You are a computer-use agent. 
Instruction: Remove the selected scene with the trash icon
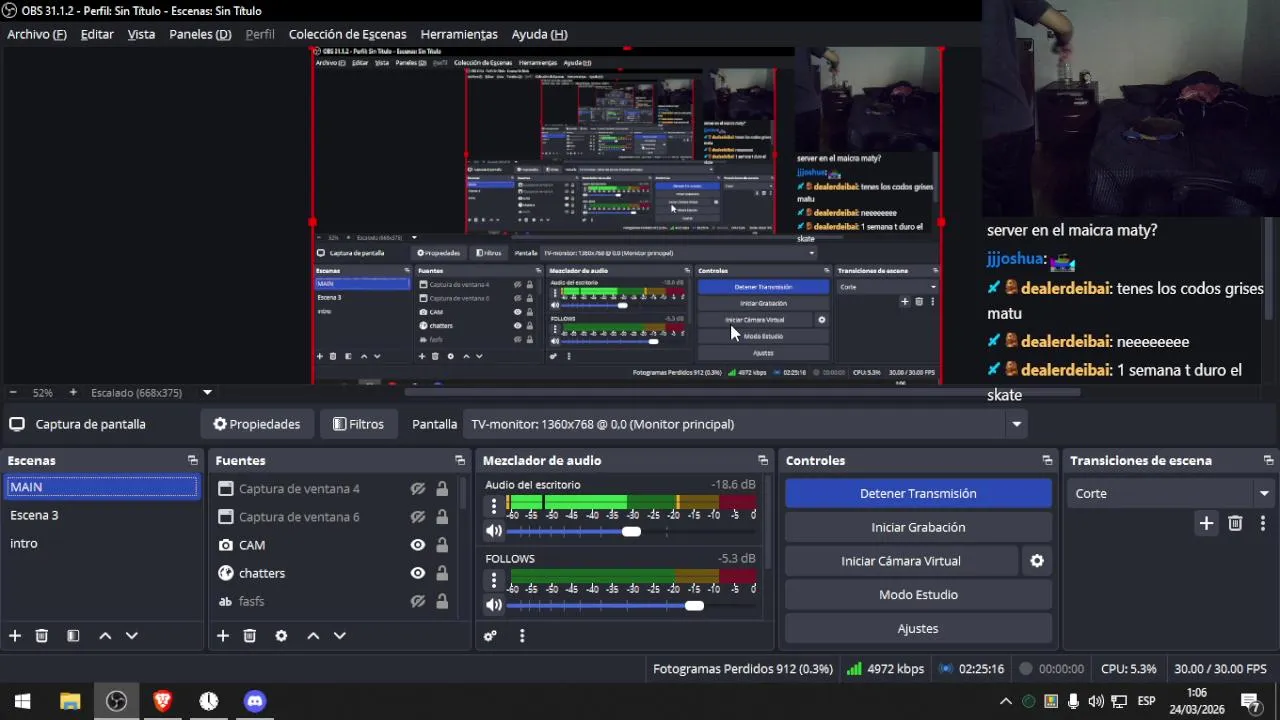click(42, 636)
